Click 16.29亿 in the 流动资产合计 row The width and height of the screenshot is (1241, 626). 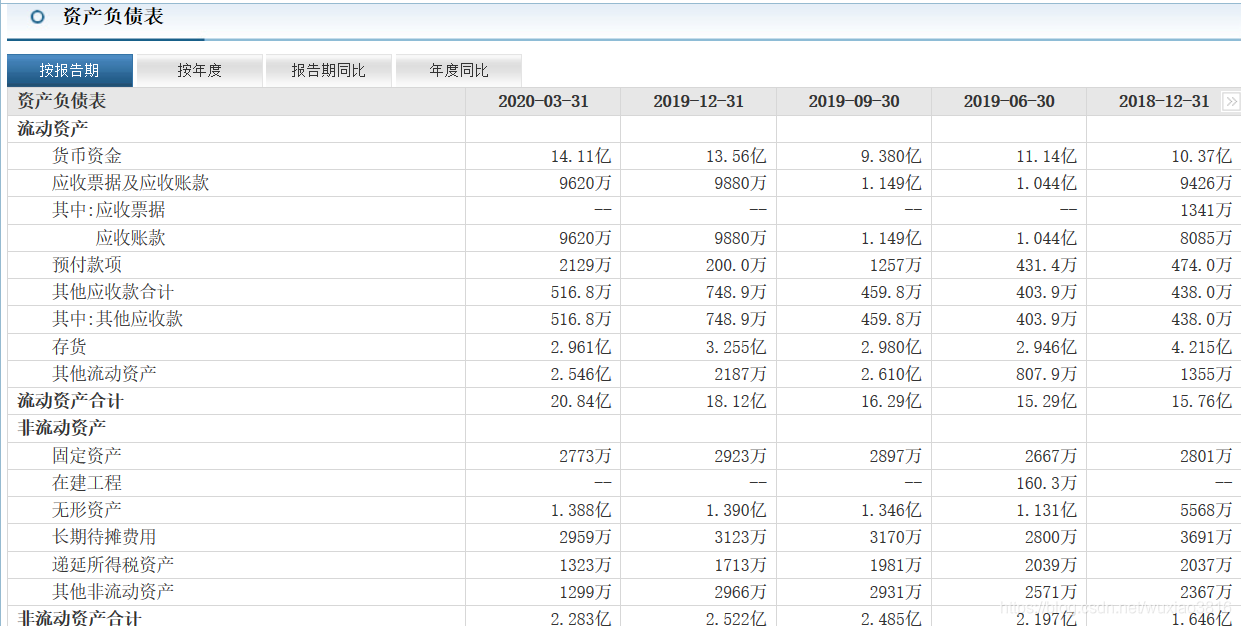pos(891,402)
